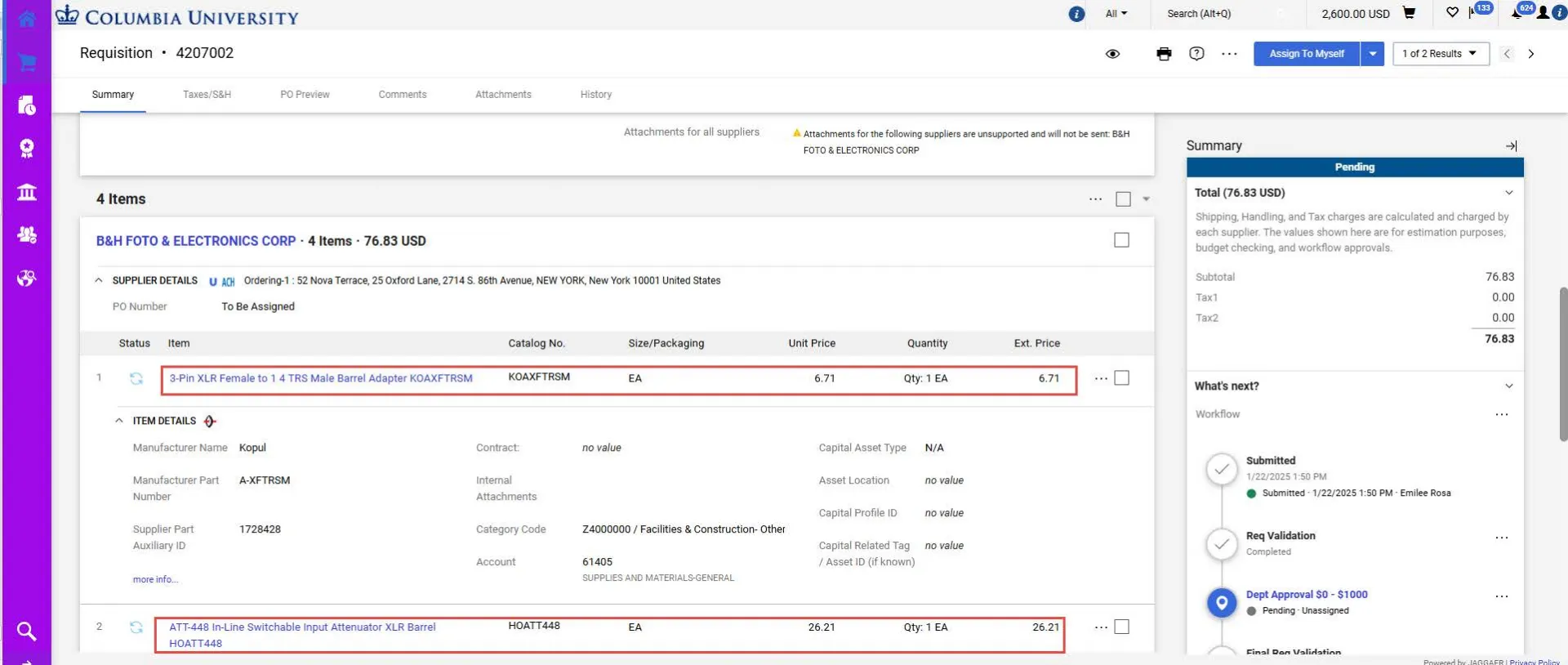Open the All search category dropdown

click(x=1116, y=14)
